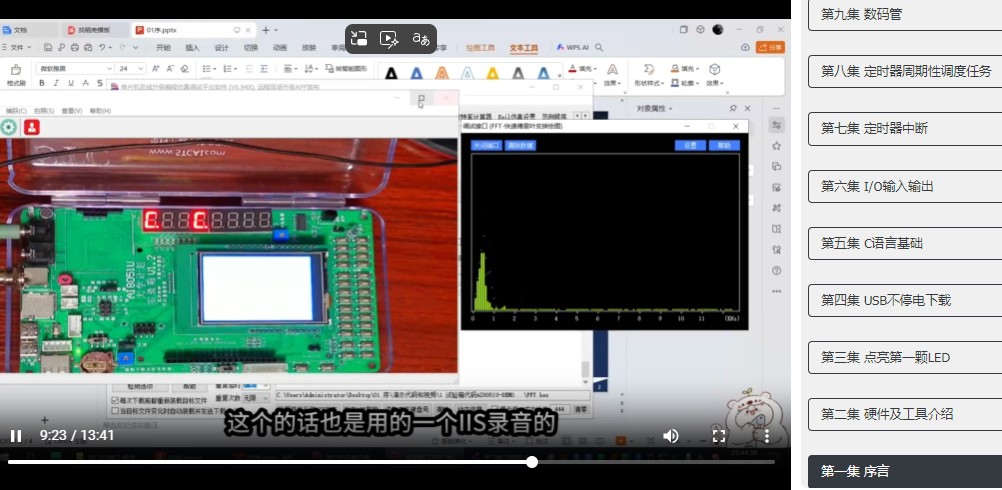Viewport: 1002px width, 490px height.
Task: Open the font size 24 dropdown
Action: [x=141, y=68]
